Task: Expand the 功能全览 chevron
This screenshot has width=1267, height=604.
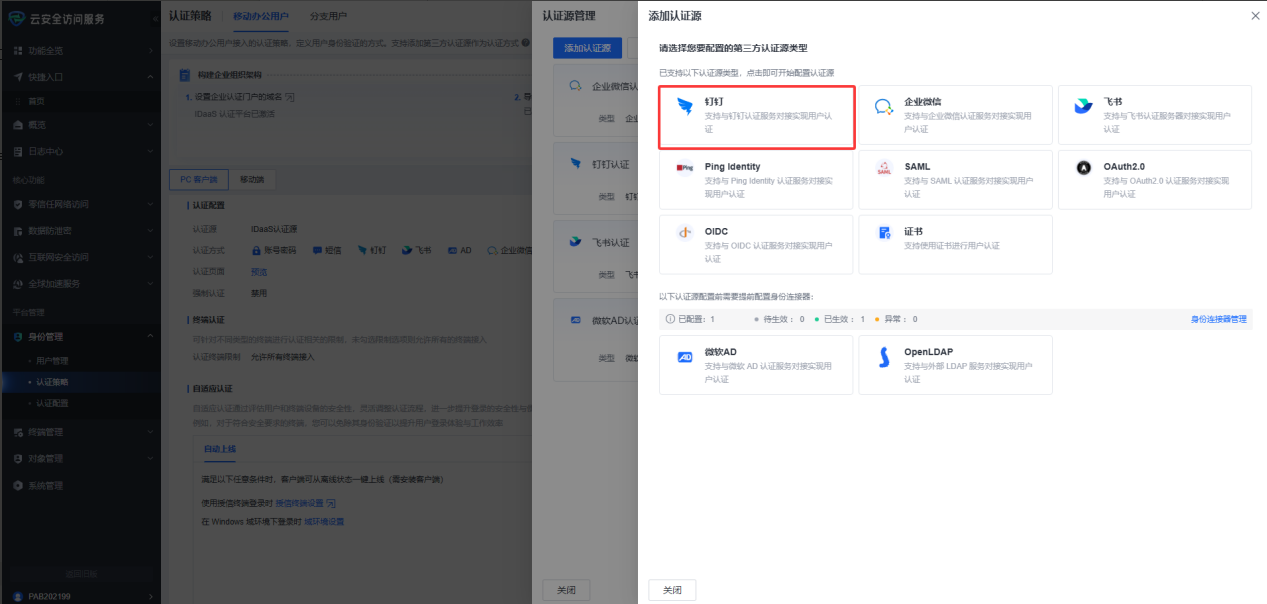Action: click(x=151, y=50)
